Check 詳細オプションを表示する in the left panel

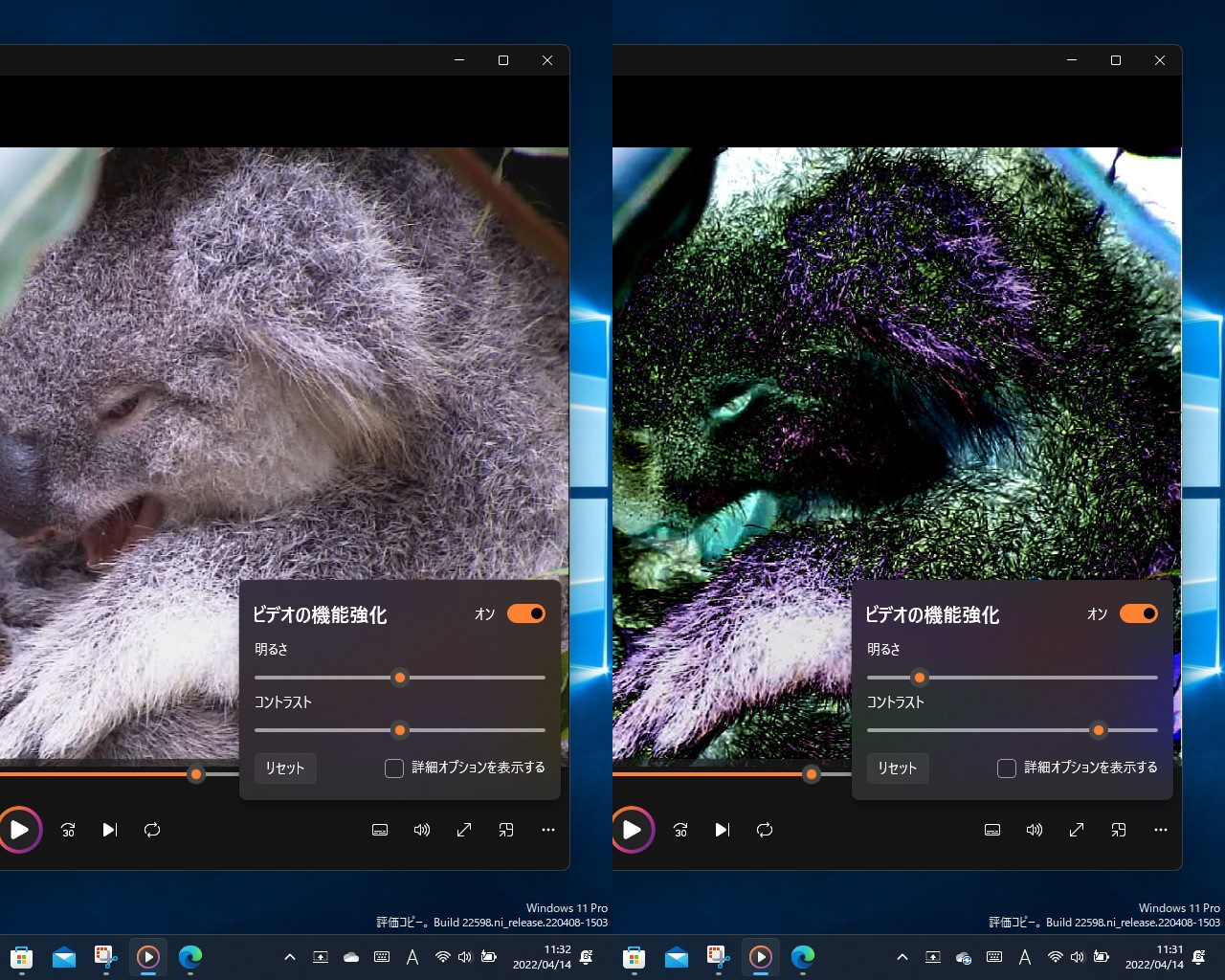[x=393, y=768]
